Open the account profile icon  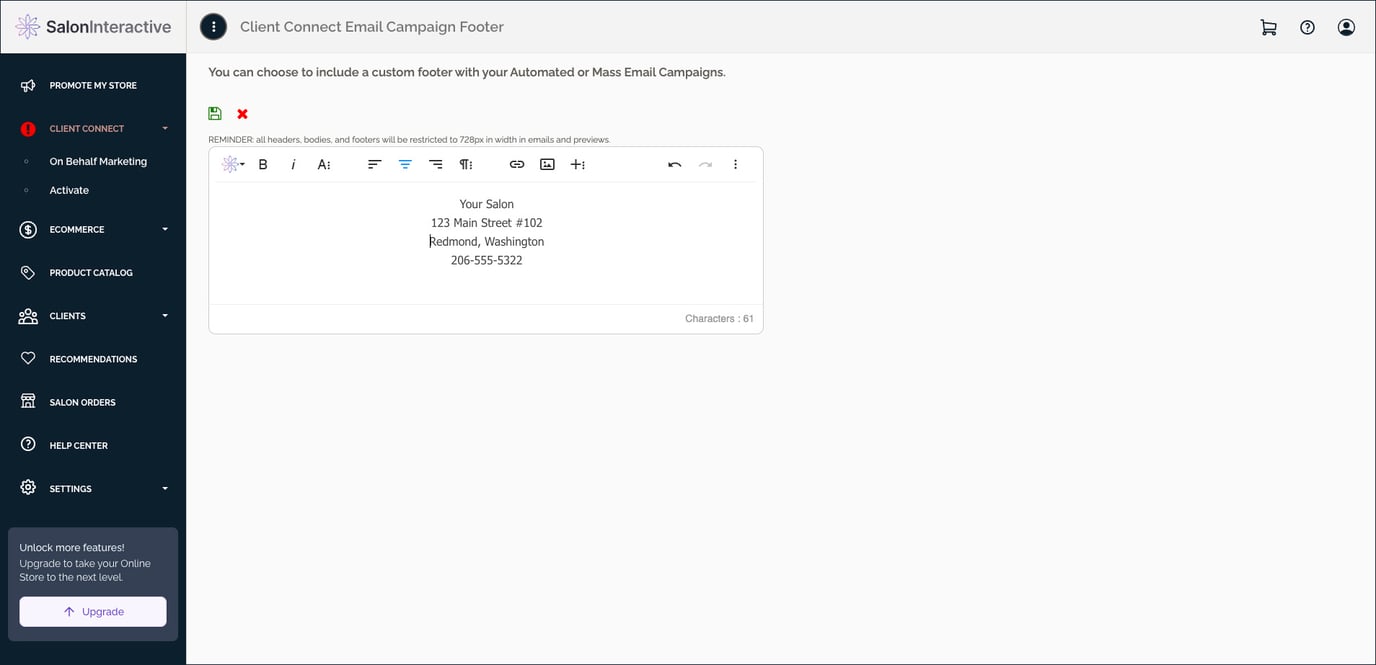click(1345, 27)
